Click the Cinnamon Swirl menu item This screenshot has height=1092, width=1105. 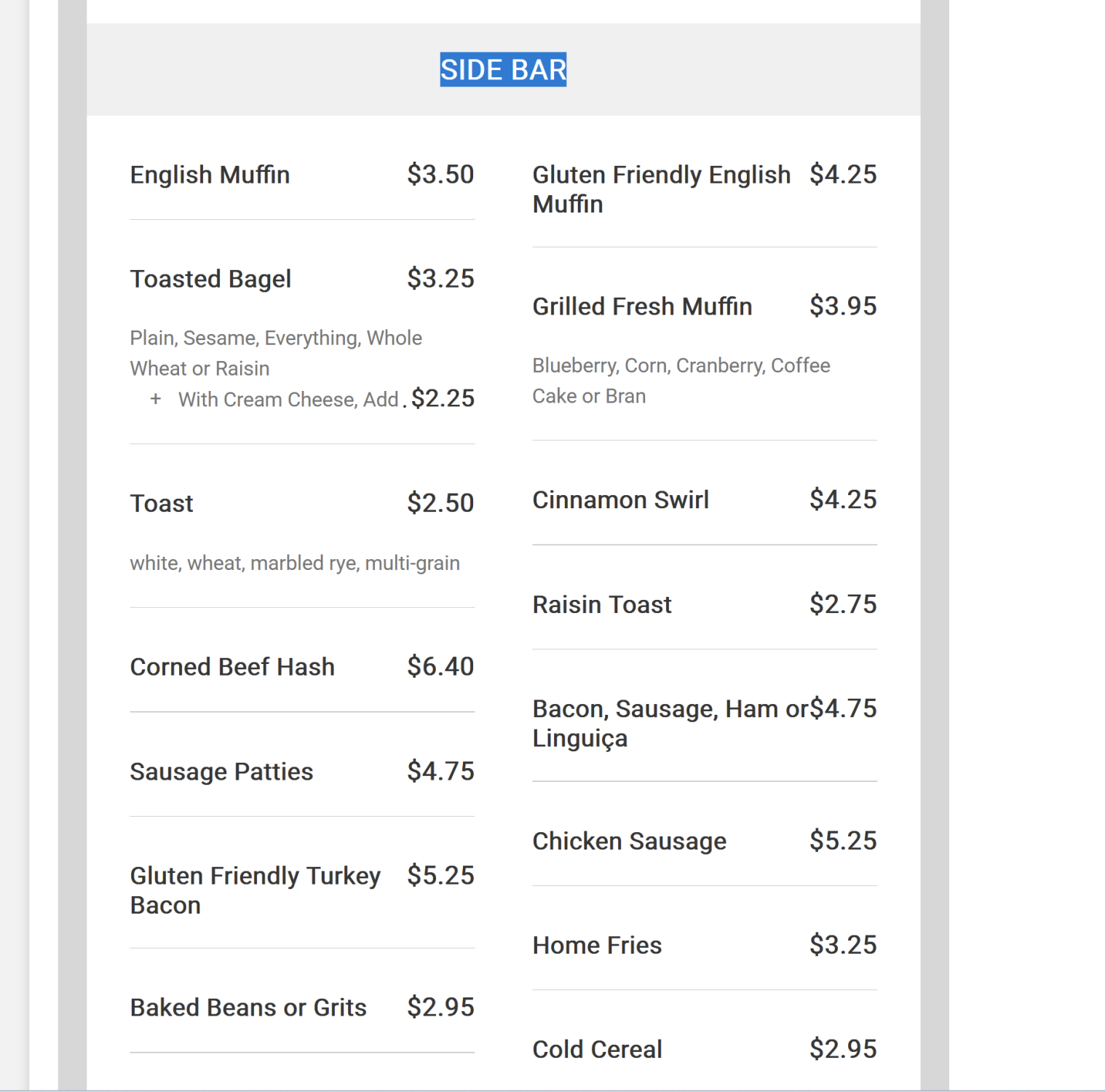point(620,500)
